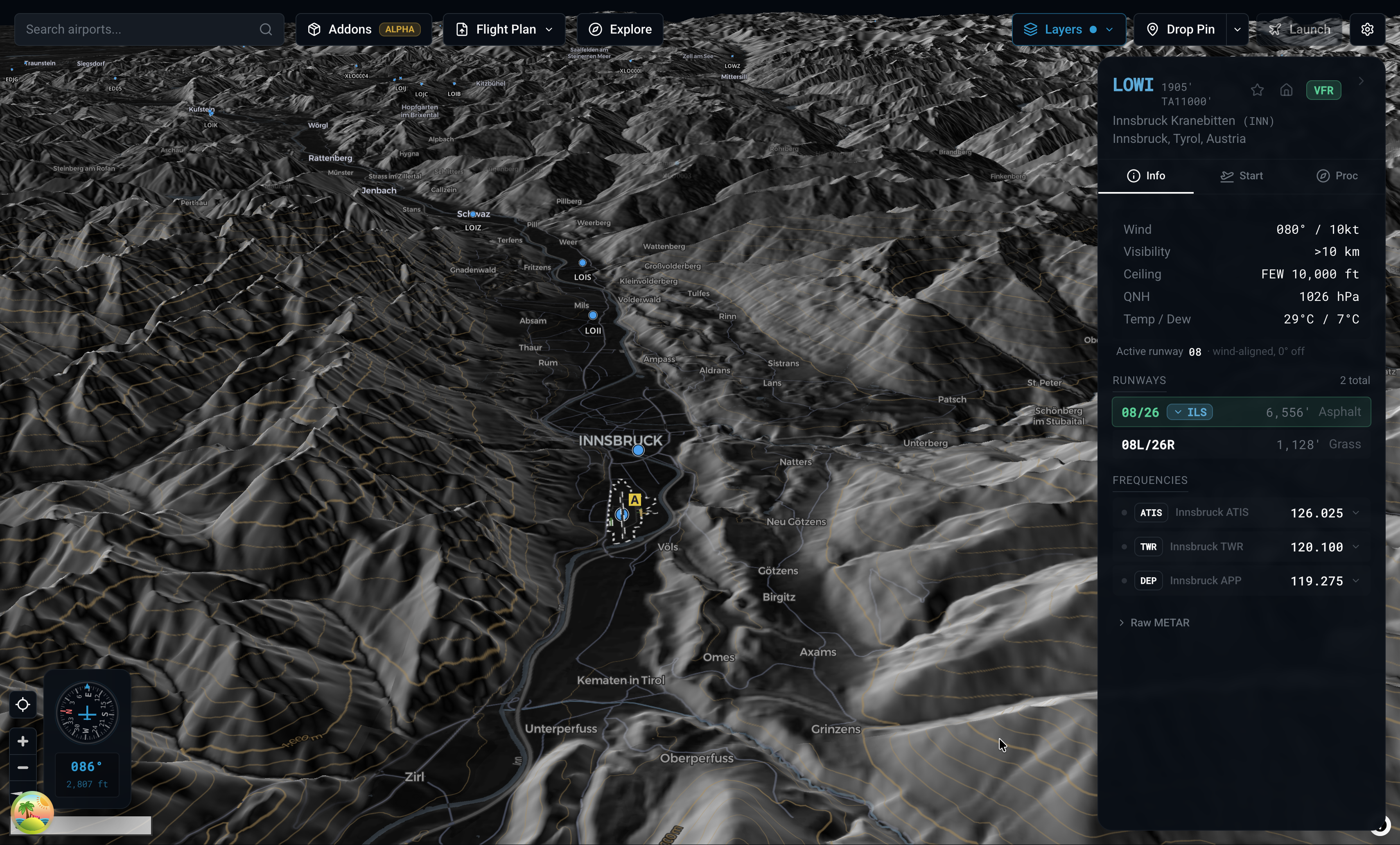The image size is (1400, 845).
Task: Select runway 08/26 row
Action: (x=1241, y=412)
